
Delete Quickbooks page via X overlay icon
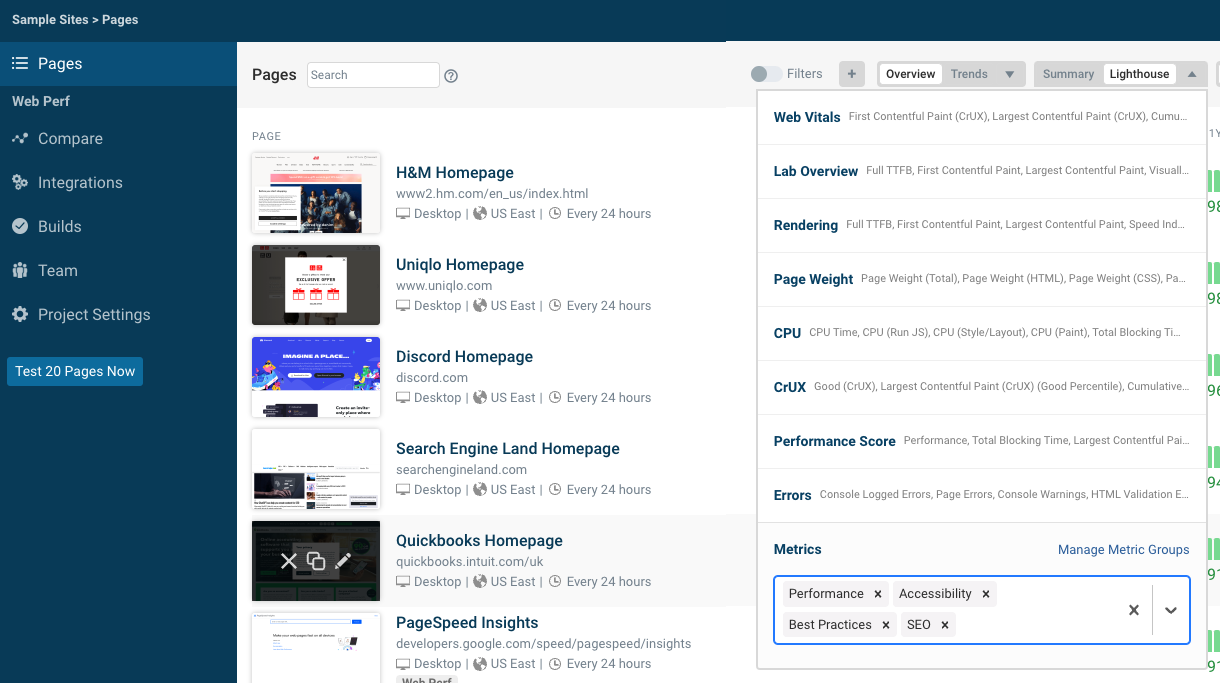click(x=289, y=561)
